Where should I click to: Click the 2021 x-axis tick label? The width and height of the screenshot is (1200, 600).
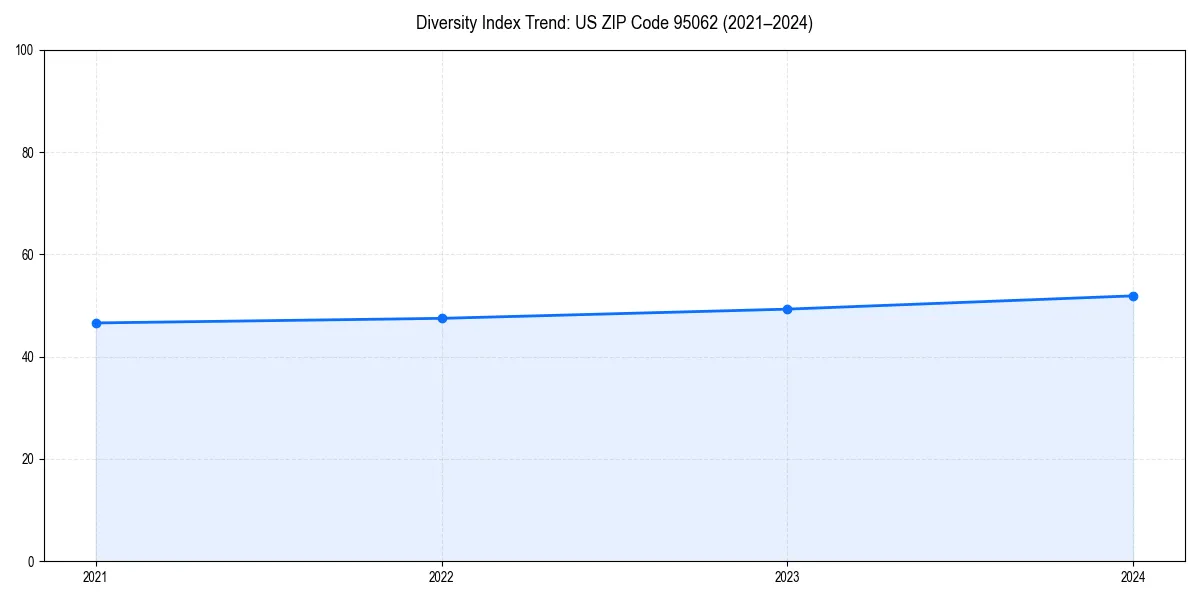click(95, 577)
